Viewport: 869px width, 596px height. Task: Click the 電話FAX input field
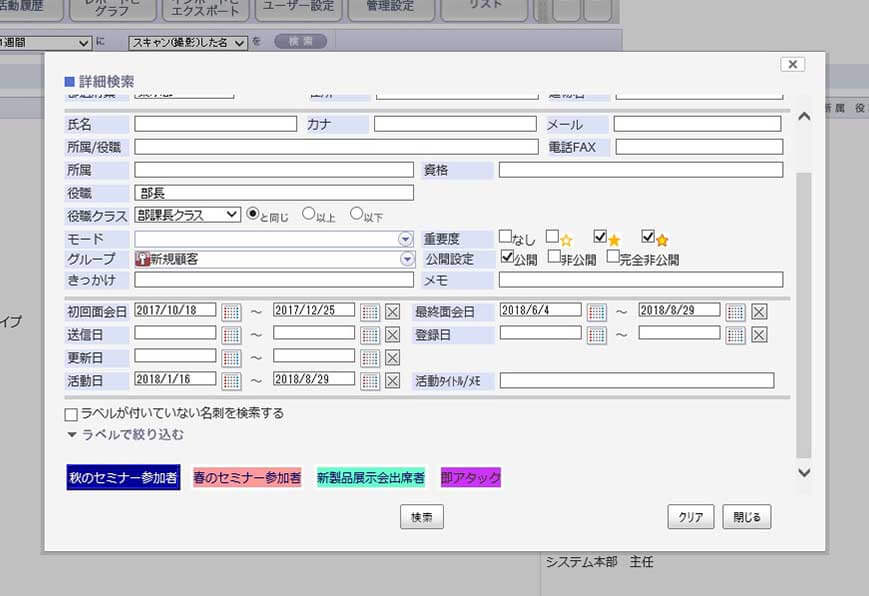699,147
